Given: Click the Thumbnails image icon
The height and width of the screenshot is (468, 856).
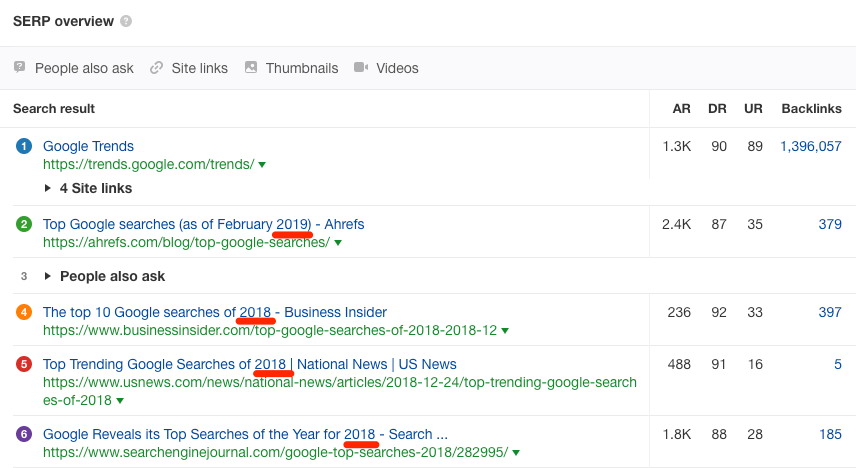Looking at the screenshot, I should coord(251,68).
